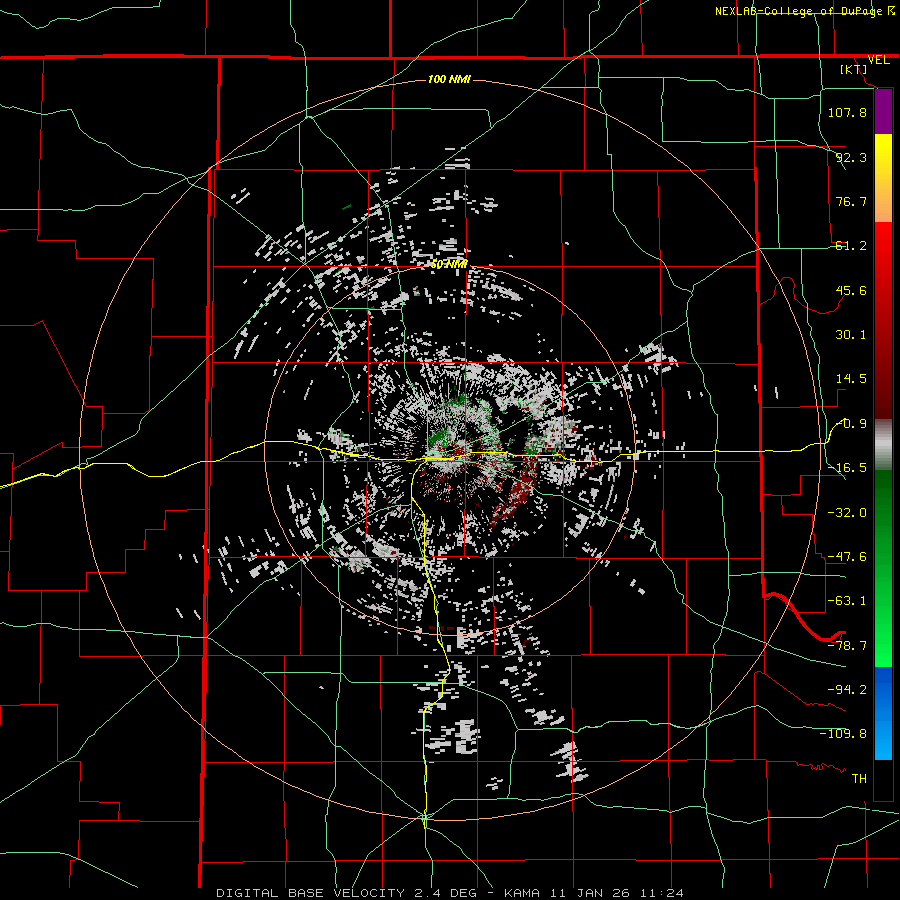Click the green segment of the velocity color bar

[883, 568]
